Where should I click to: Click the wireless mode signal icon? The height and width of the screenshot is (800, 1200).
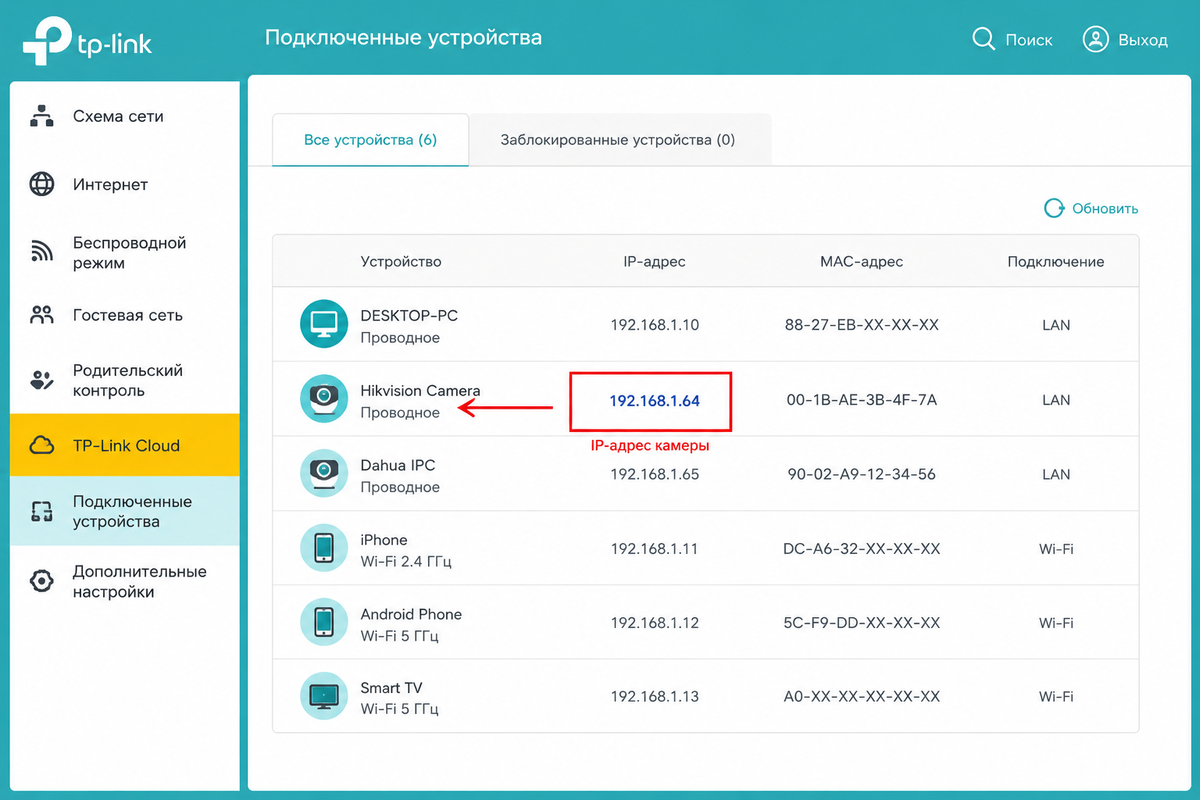[42, 252]
